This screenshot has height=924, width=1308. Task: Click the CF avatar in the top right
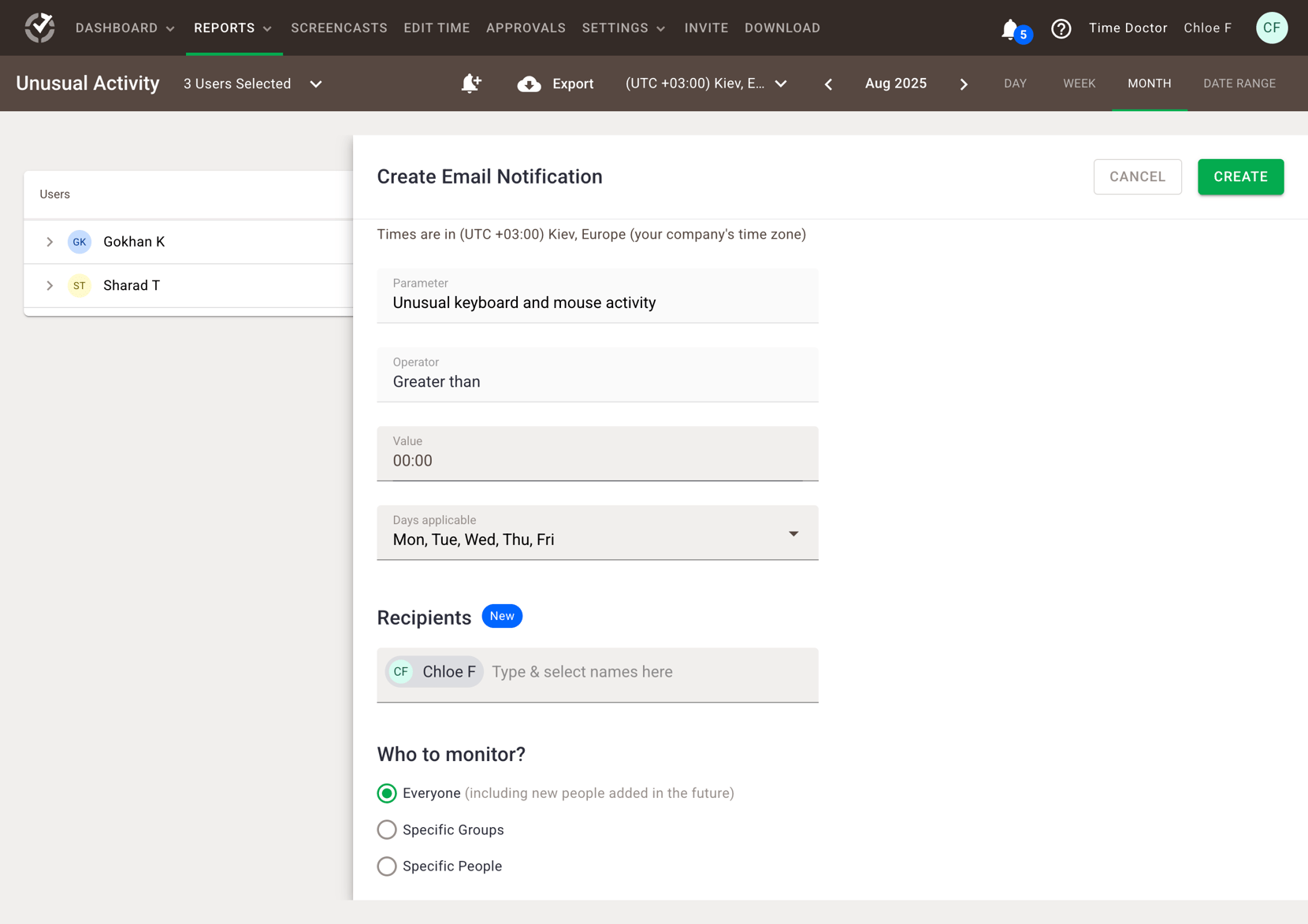click(x=1271, y=28)
